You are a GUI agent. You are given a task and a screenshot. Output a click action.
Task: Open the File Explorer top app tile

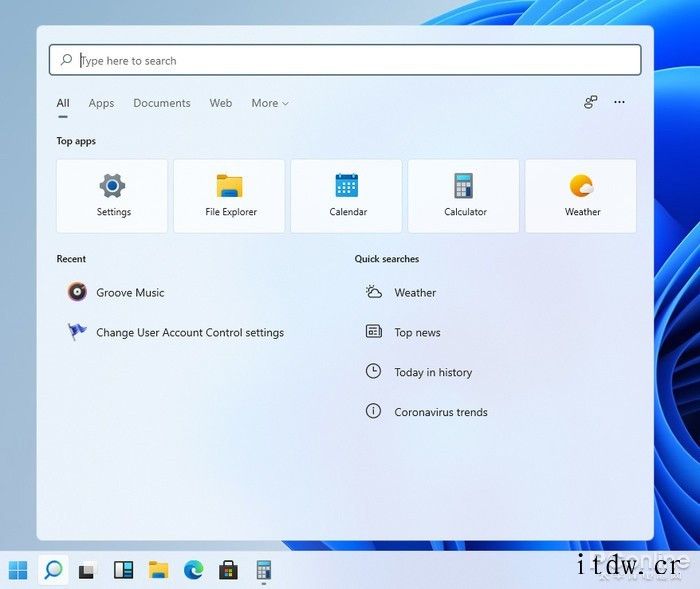click(x=229, y=196)
